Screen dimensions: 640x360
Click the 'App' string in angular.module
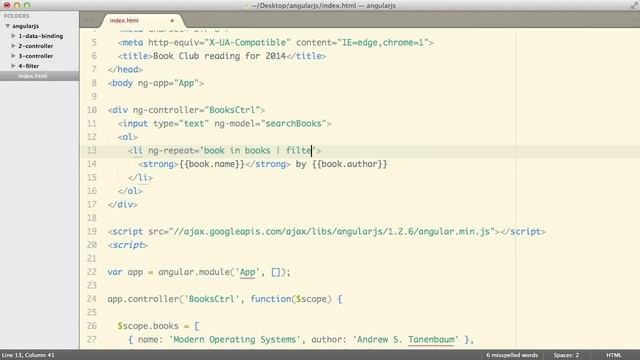click(x=247, y=272)
